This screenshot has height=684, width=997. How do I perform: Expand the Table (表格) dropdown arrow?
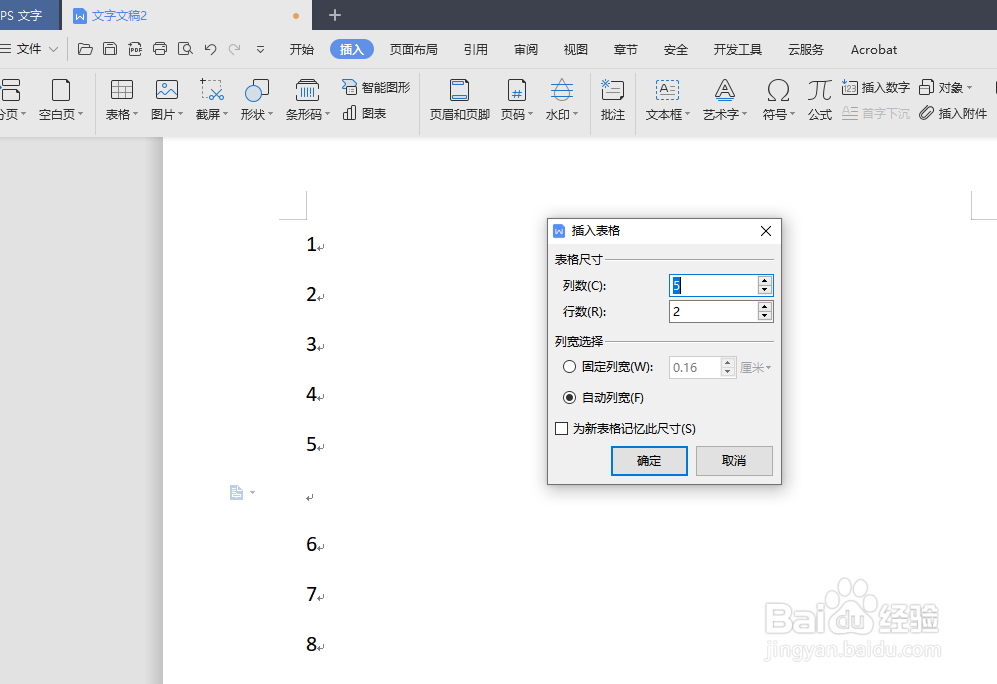point(135,114)
